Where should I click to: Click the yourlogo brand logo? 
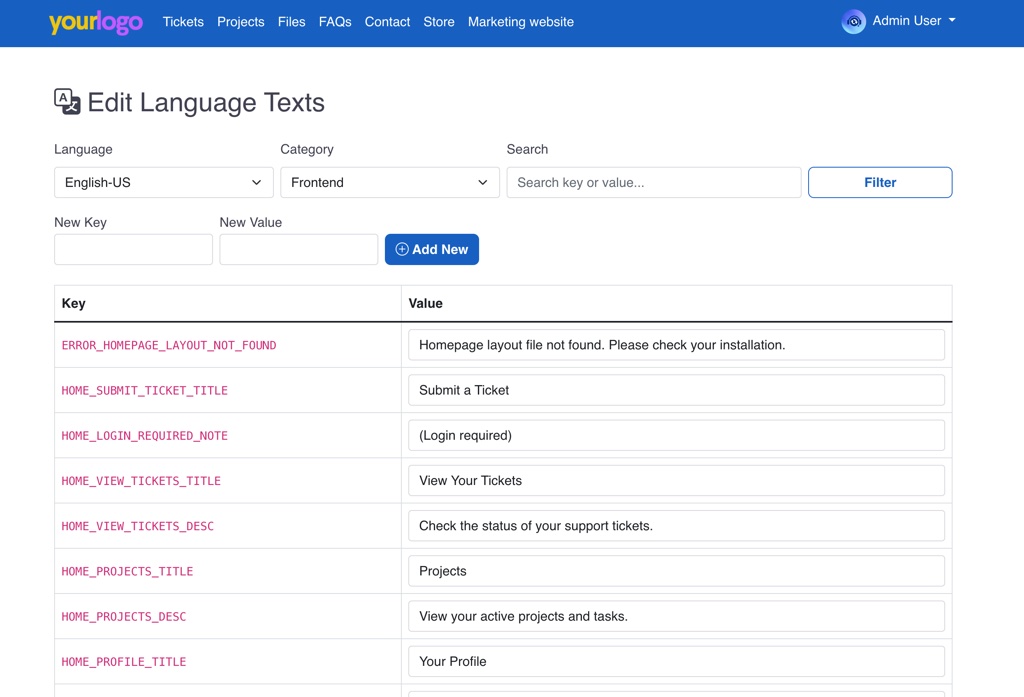96,22
